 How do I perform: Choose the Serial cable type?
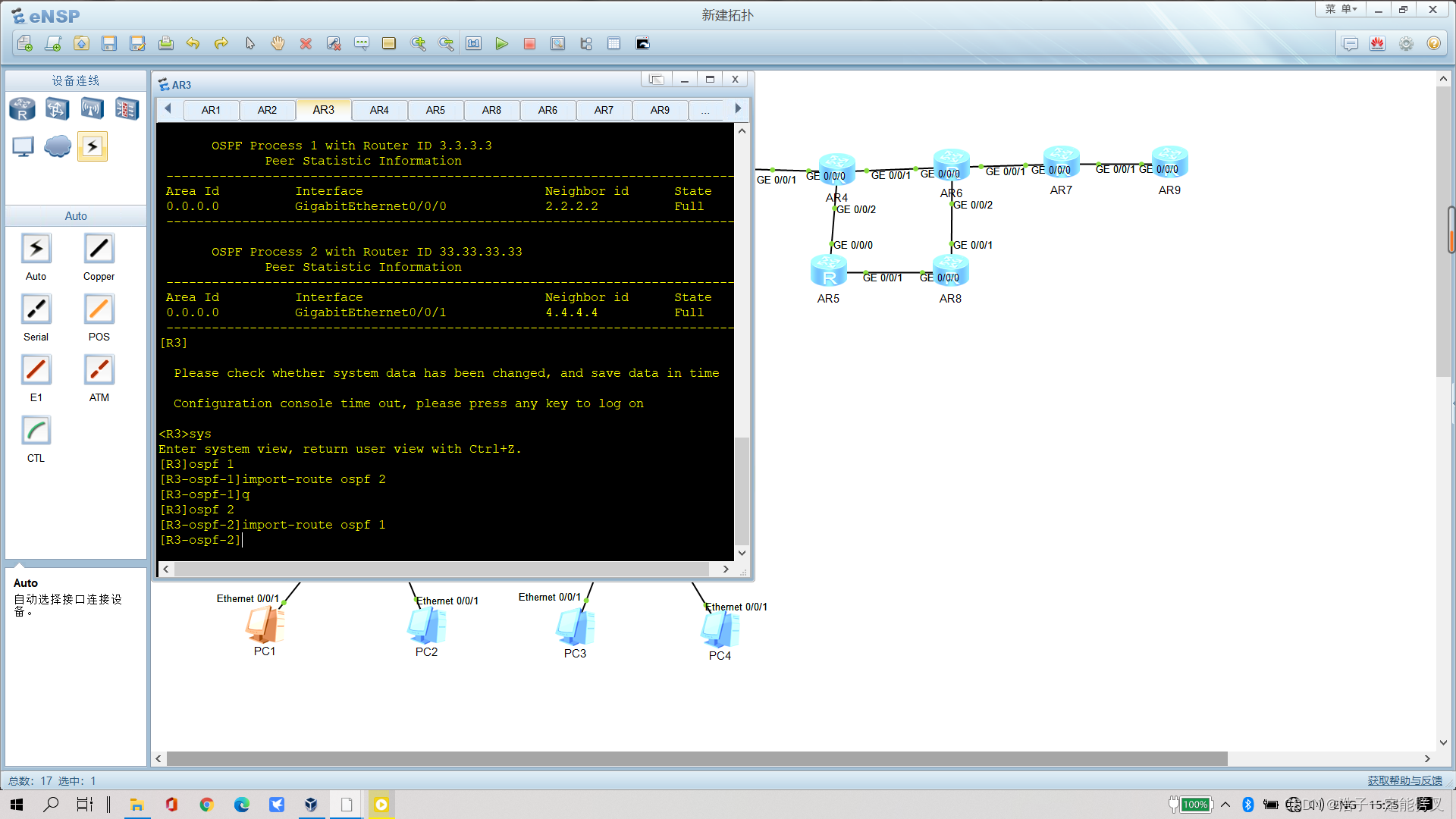[x=36, y=309]
